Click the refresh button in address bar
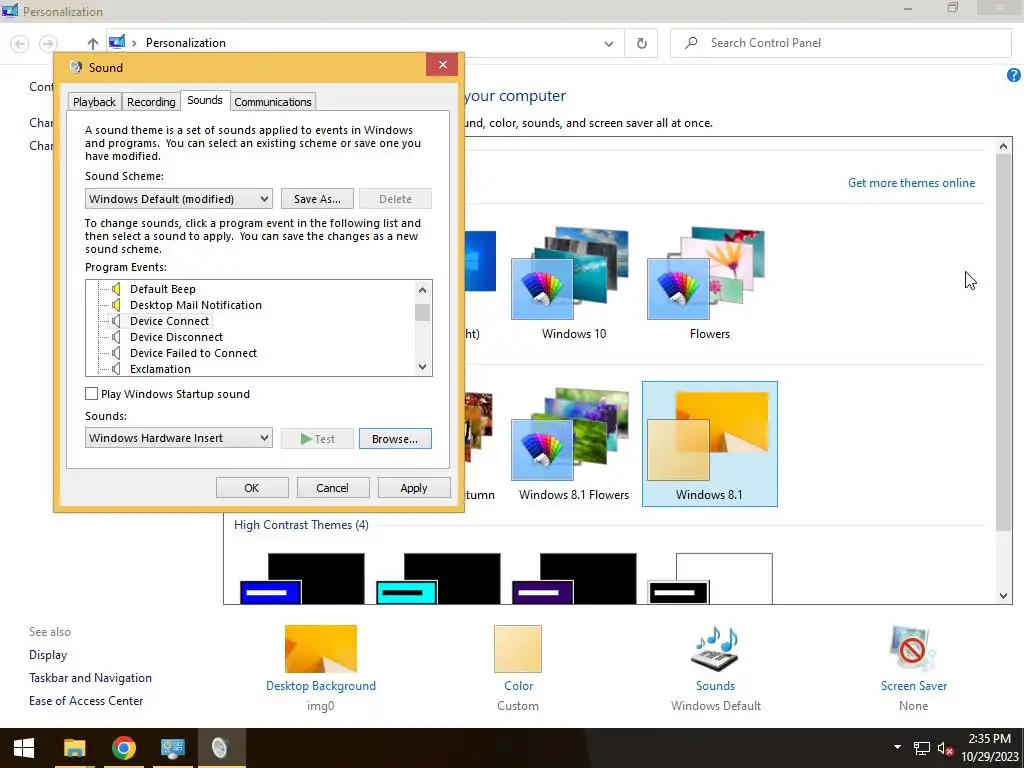 point(641,43)
